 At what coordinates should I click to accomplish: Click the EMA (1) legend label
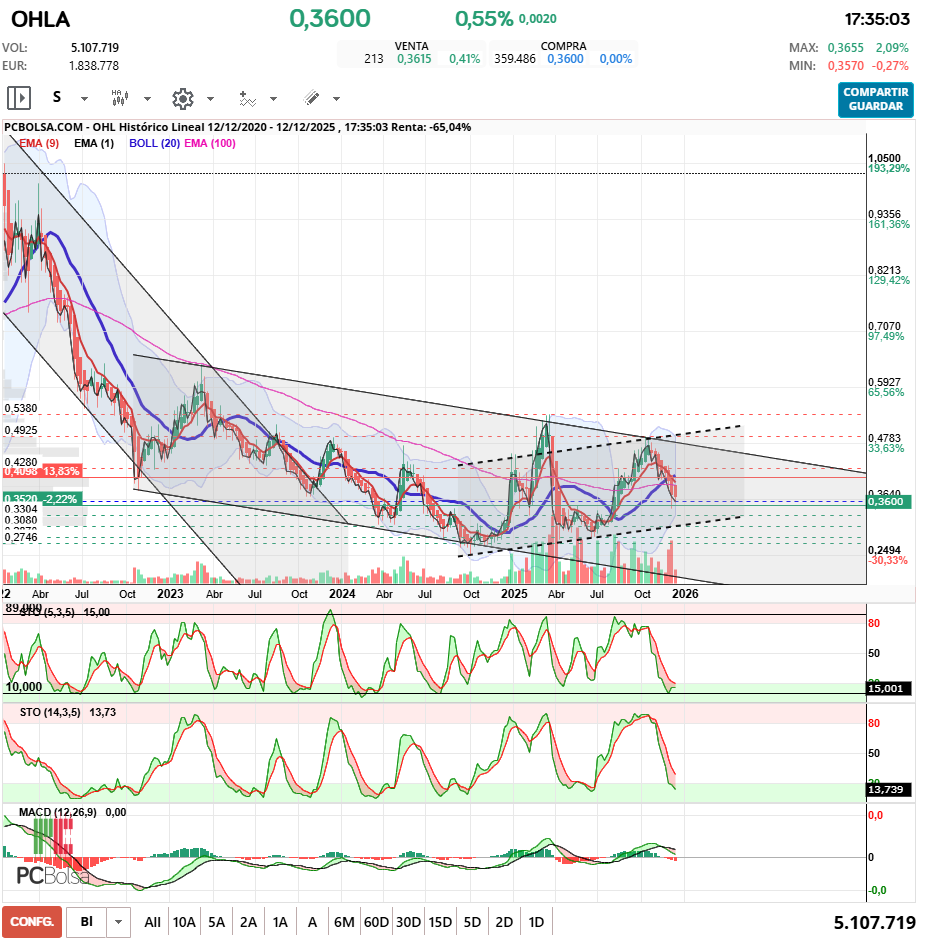pos(94,143)
